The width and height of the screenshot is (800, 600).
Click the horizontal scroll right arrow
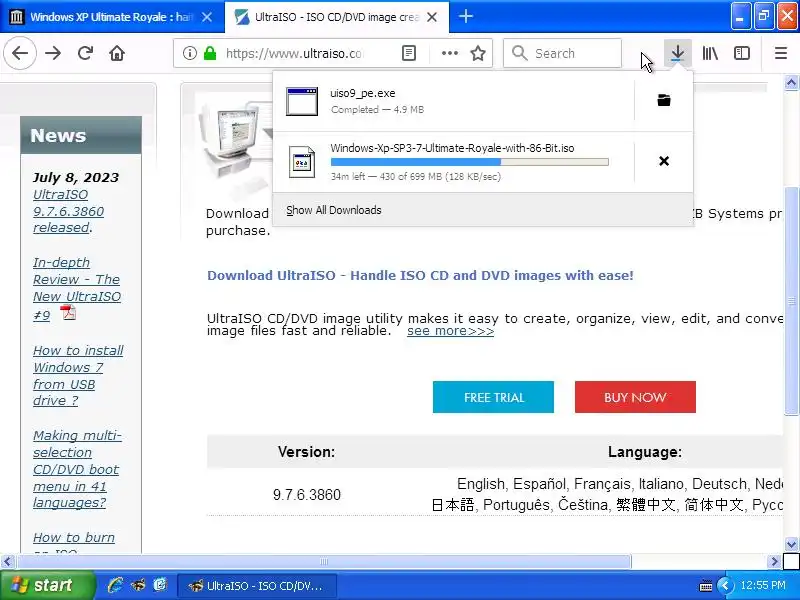tap(774, 562)
